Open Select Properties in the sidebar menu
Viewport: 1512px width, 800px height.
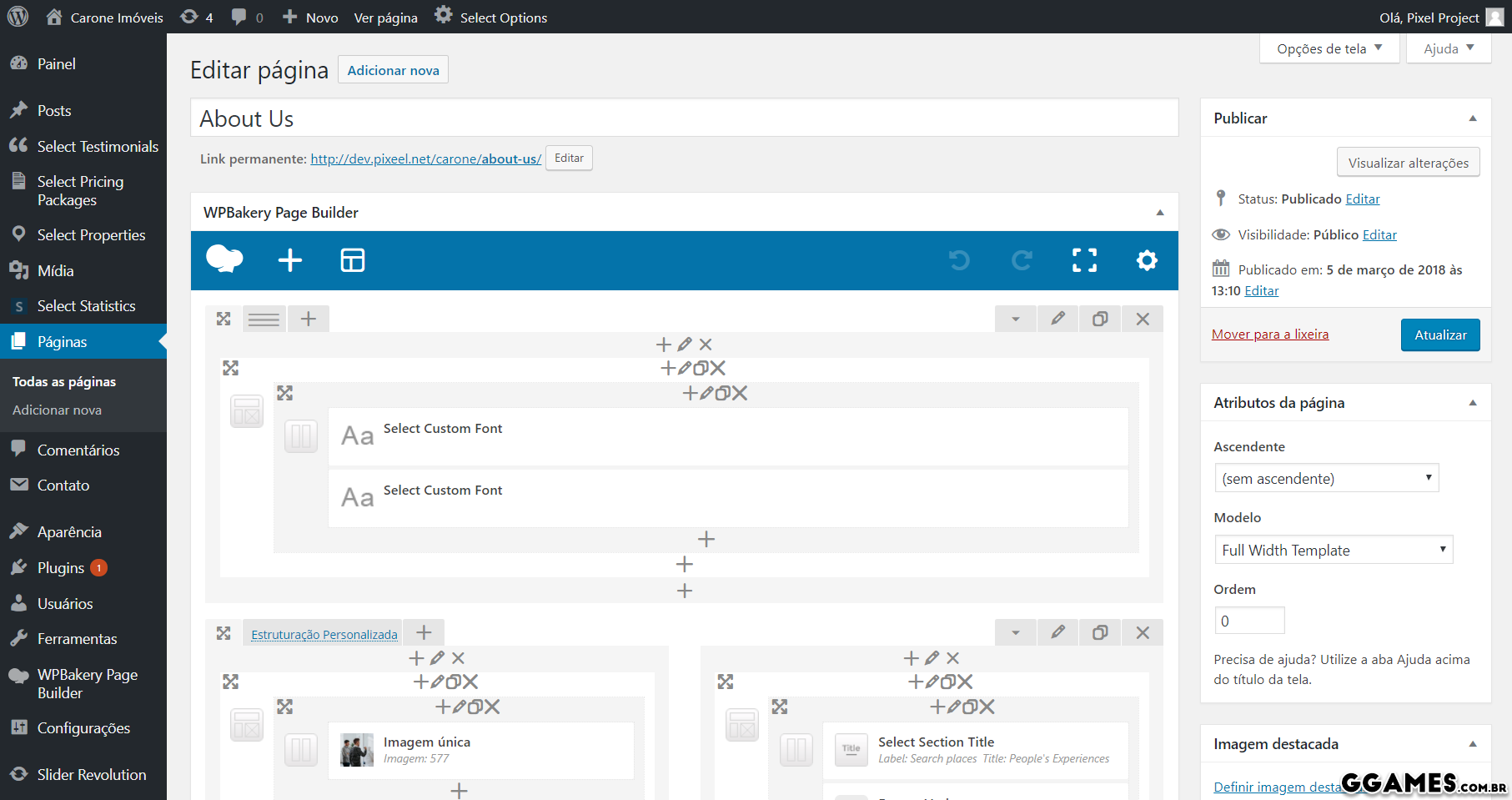(x=91, y=235)
